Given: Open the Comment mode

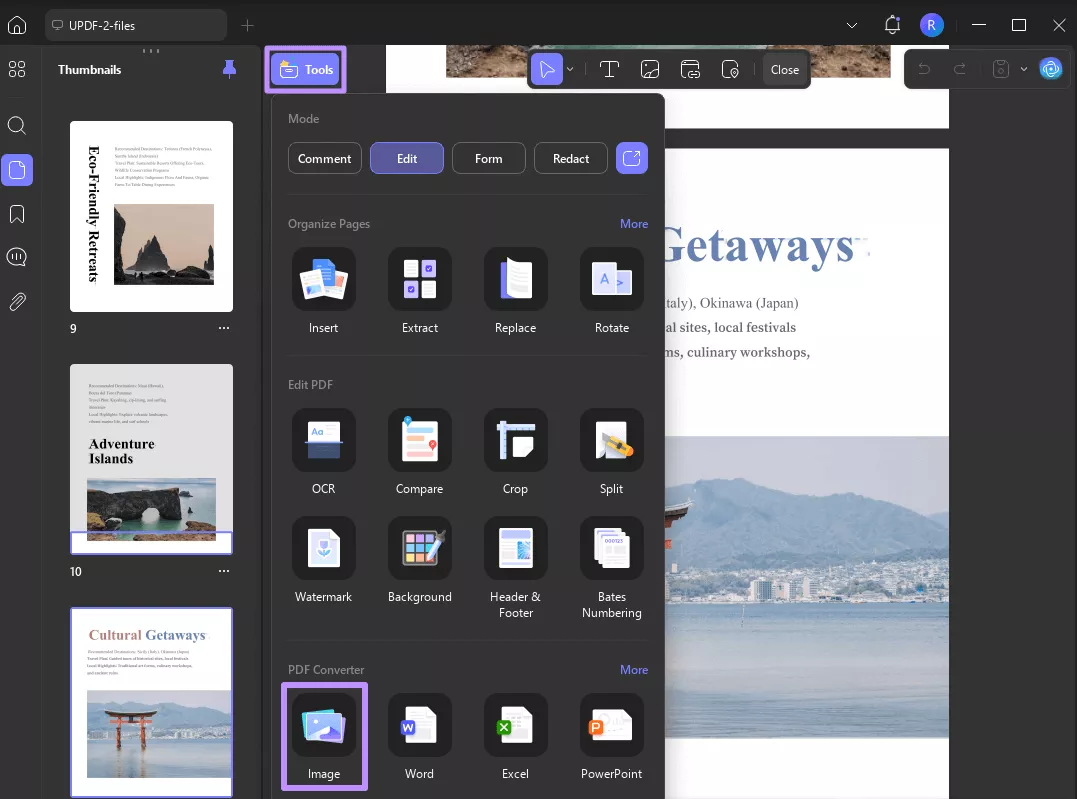Looking at the screenshot, I should [x=324, y=157].
